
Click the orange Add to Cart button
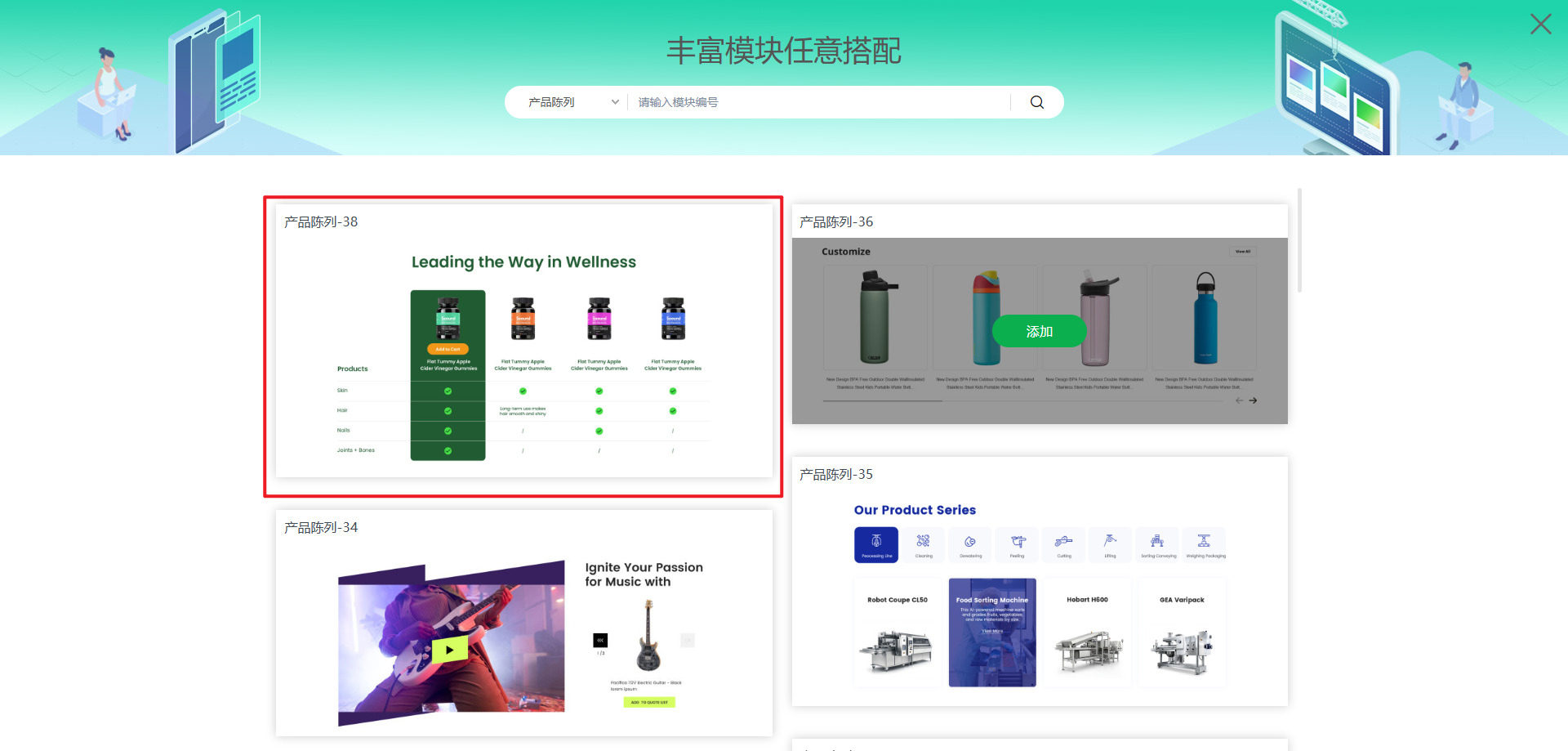[448, 349]
